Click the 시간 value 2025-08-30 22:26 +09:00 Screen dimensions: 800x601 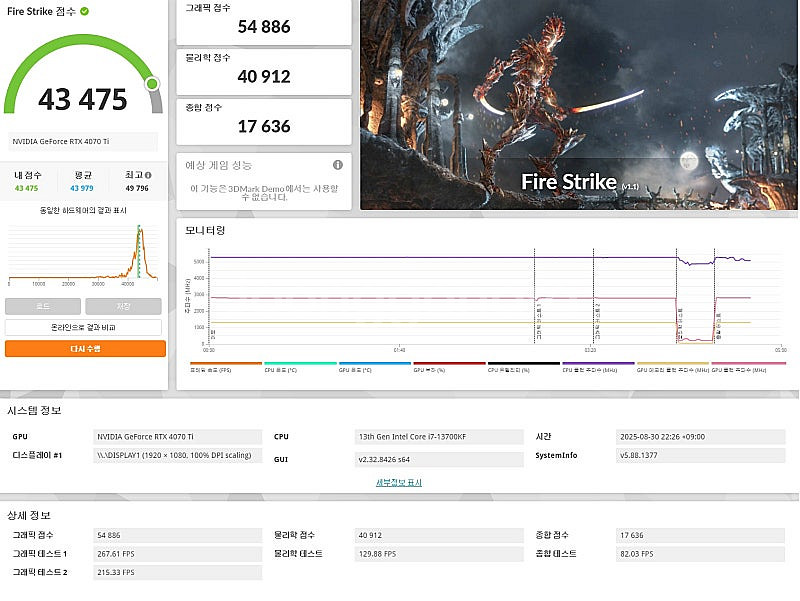click(701, 437)
